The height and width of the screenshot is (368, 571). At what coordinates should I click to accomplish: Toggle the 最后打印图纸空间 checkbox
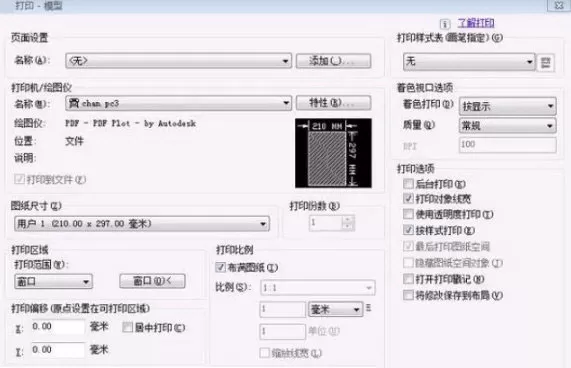(409, 246)
